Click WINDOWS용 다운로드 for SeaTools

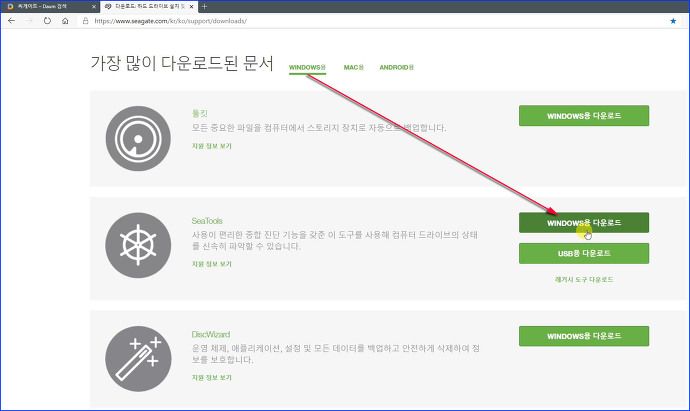tap(584, 223)
